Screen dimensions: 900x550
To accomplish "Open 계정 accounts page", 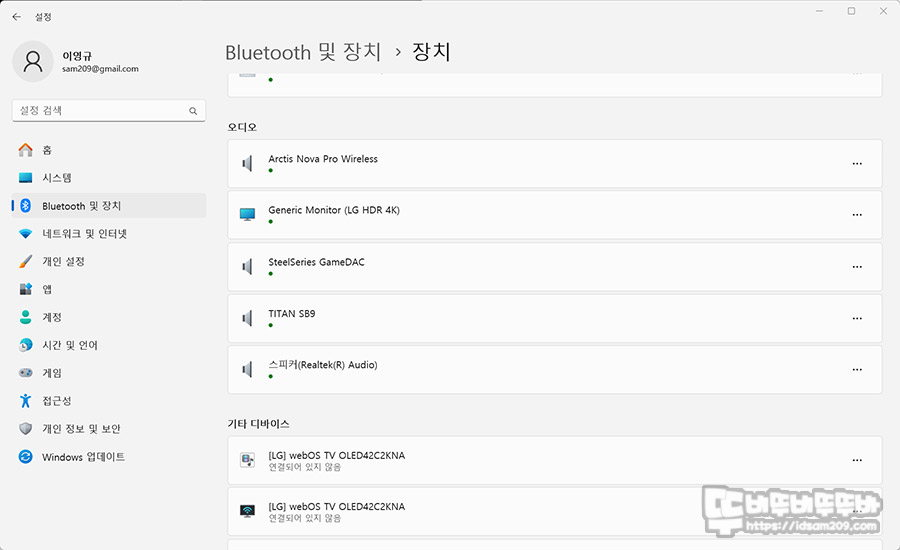I will 108,317.
